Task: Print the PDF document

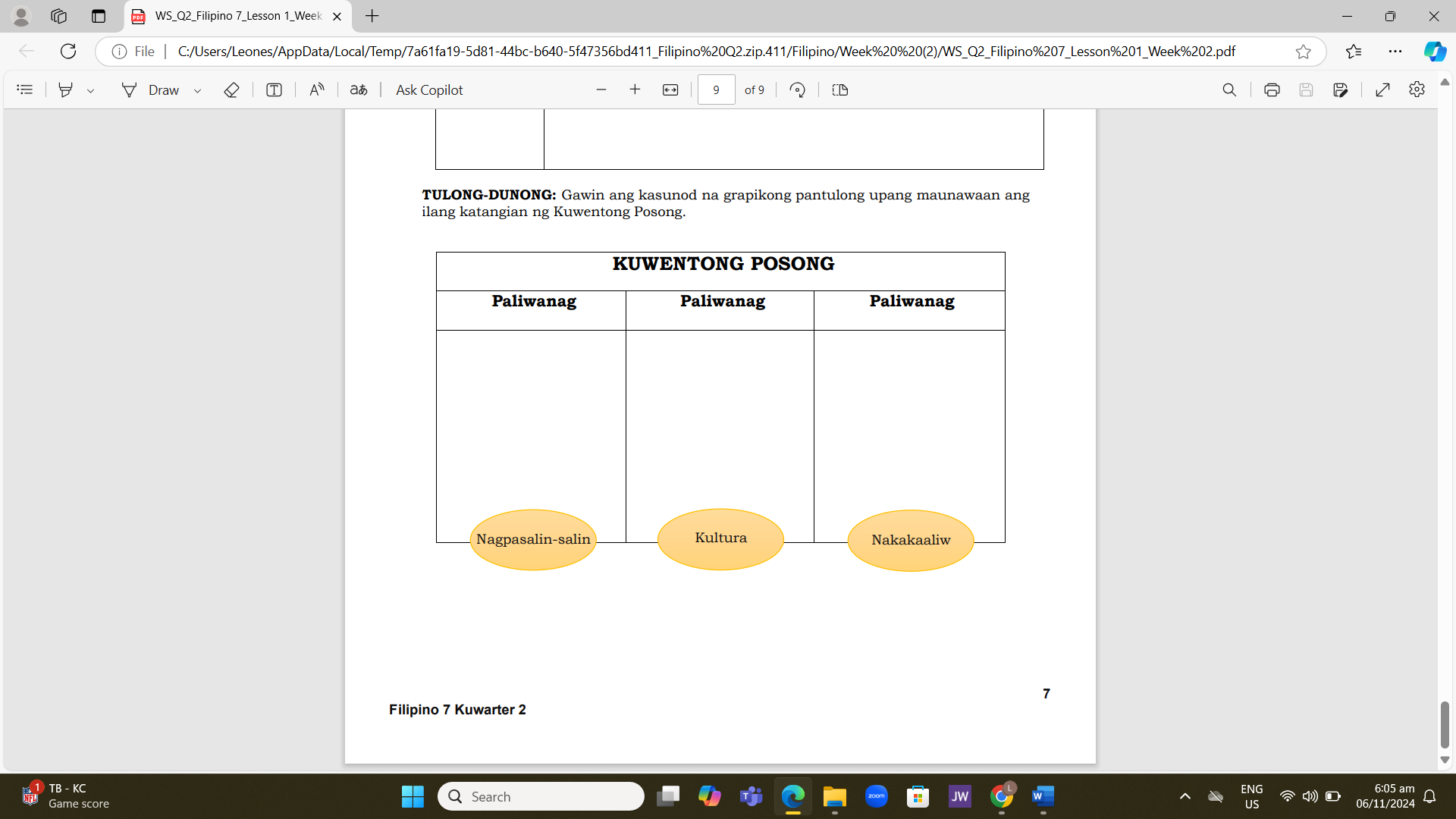Action: coord(1272,89)
